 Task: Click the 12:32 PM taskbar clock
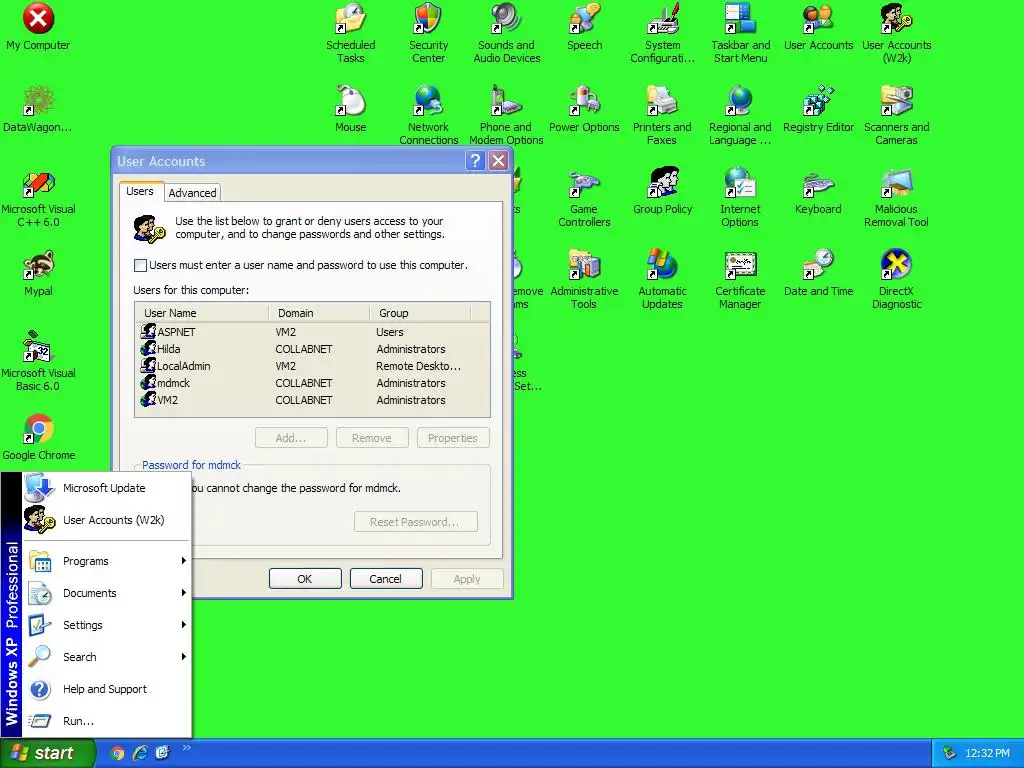(x=987, y=754)
